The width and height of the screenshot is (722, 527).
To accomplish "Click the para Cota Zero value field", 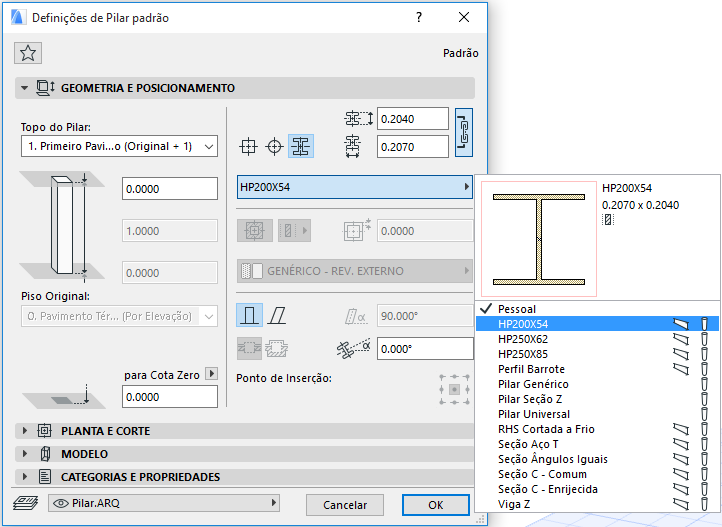I will pos(170,397).
